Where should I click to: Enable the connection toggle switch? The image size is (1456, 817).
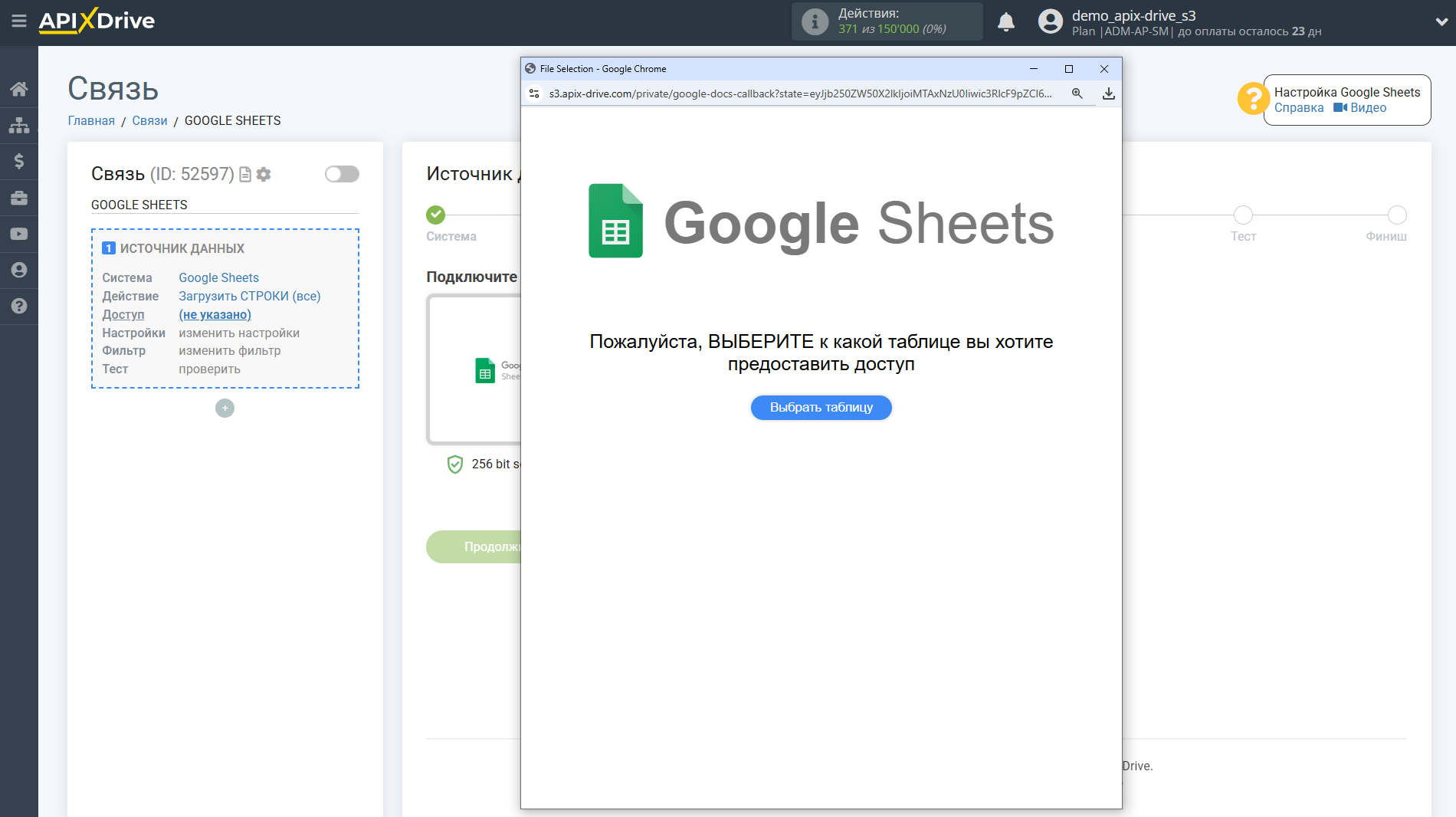342,174
